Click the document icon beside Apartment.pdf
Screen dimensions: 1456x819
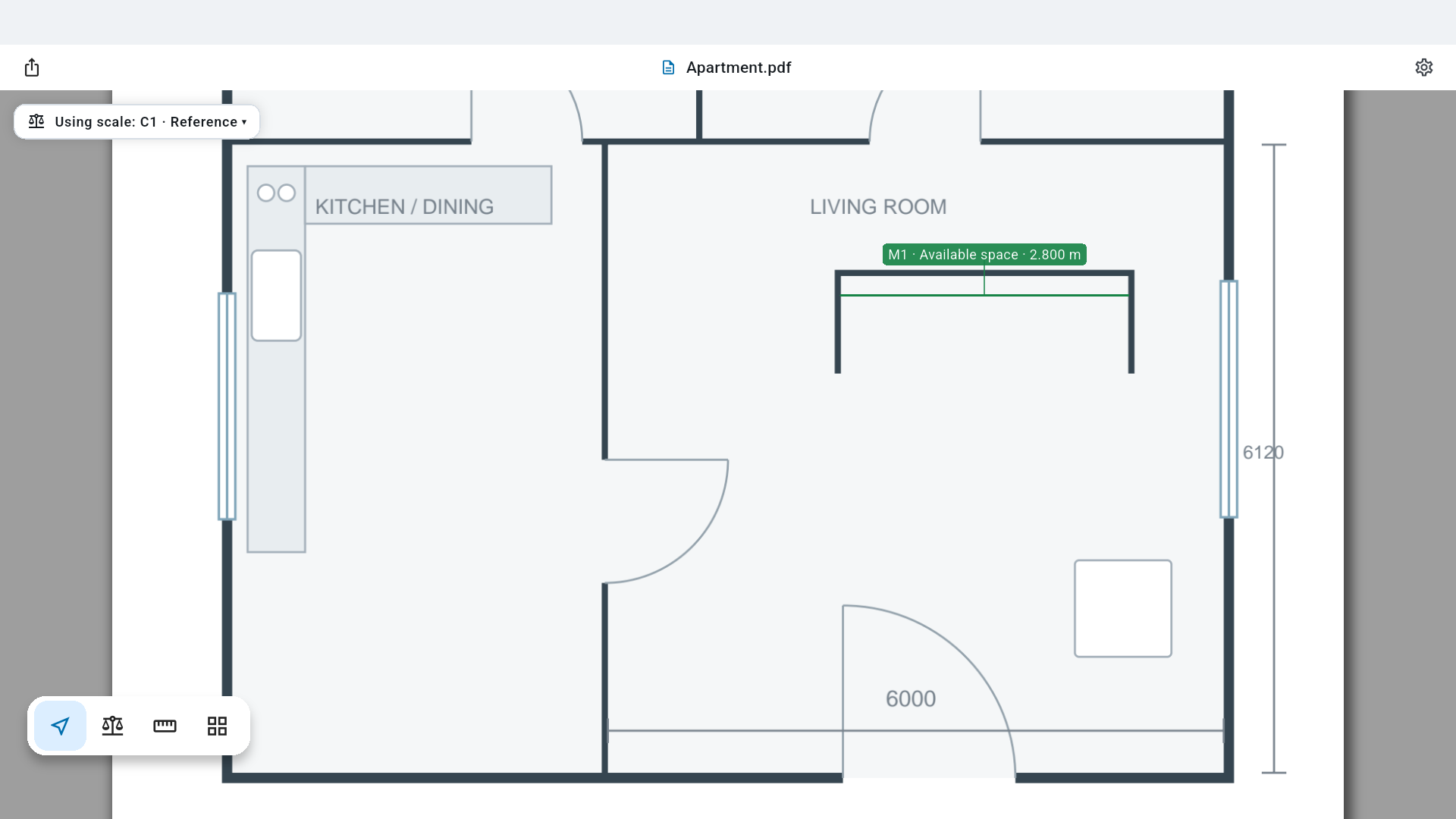coord(668,67)
